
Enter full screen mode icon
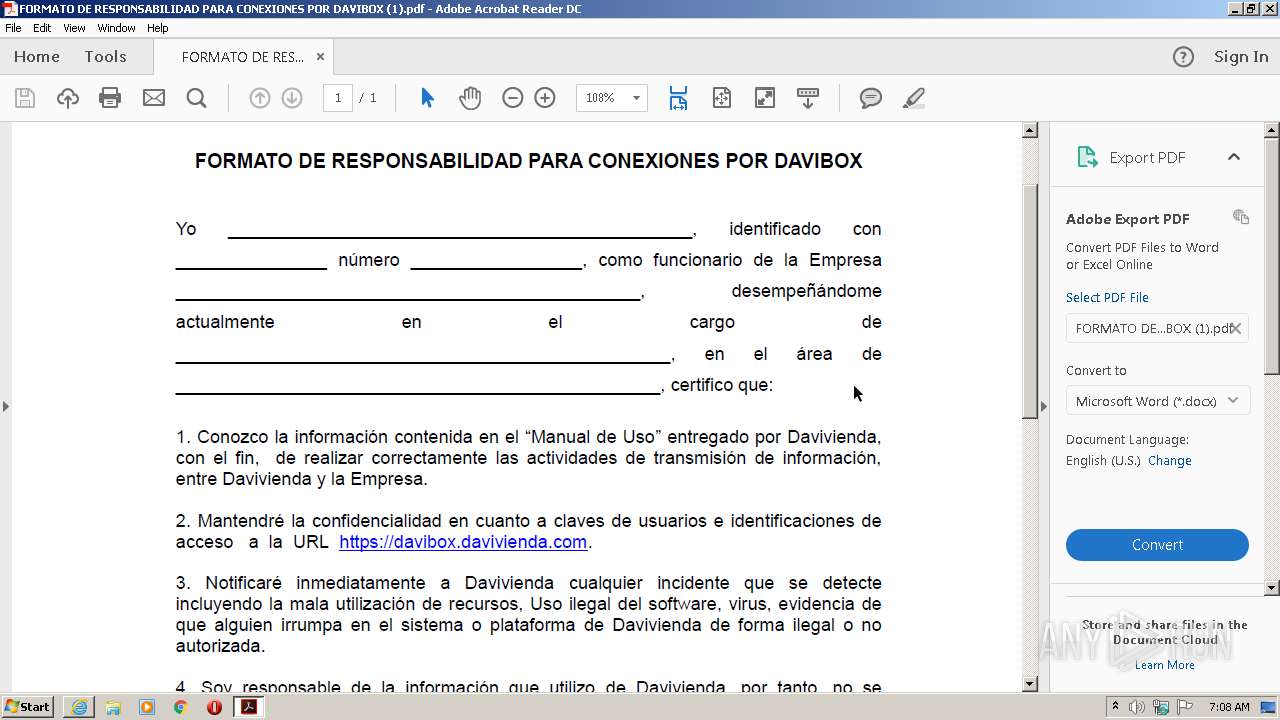765,98
